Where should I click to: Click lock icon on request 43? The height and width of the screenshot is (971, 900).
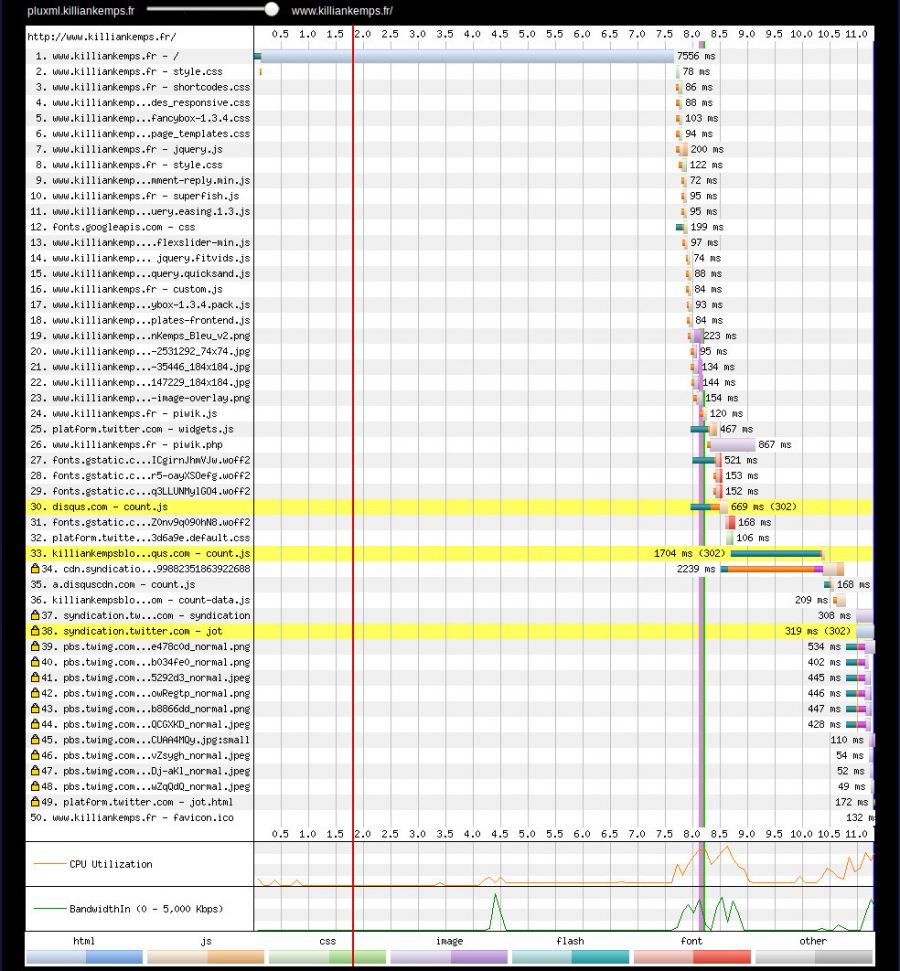click(x=35, y=708)
